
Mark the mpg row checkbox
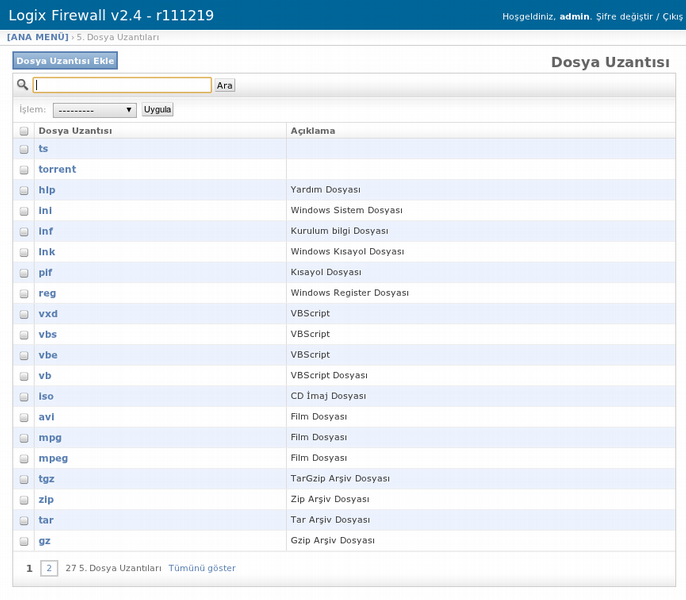[24, 438]
